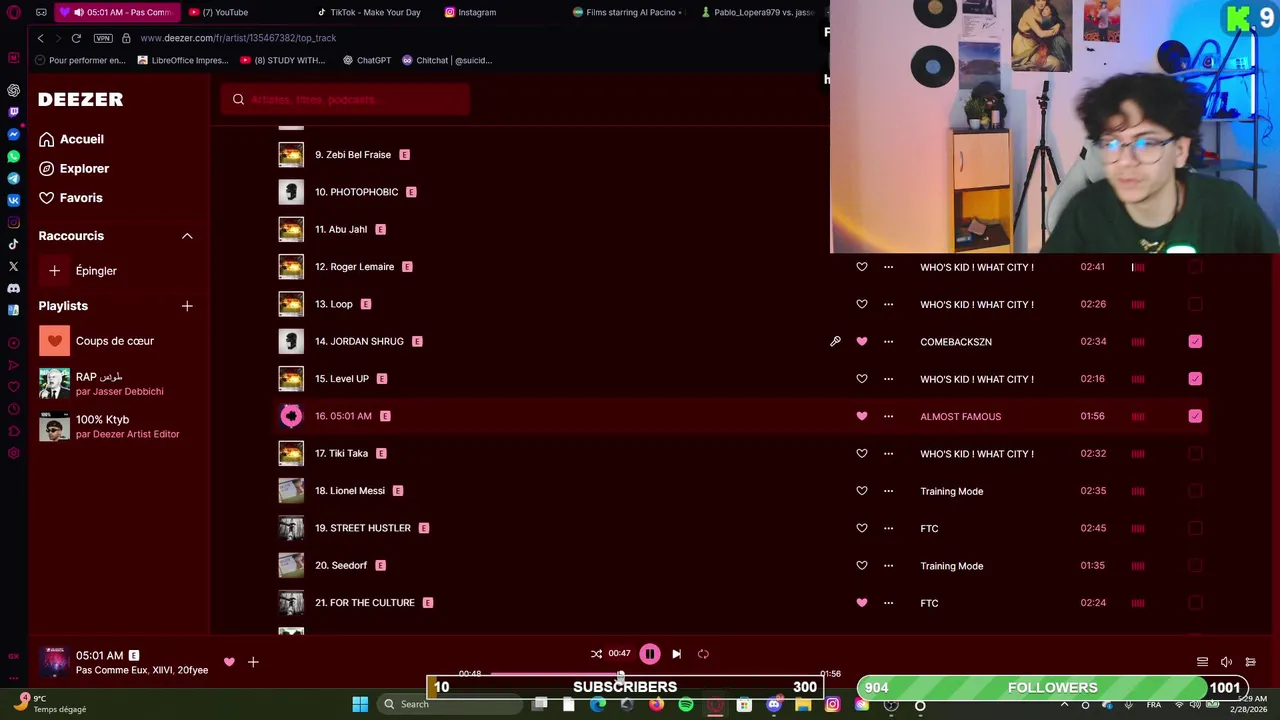This screenshot has height=720, width=1280.
Task: Unlike the track FOR THE CULTURE
Action: [862, 603]
